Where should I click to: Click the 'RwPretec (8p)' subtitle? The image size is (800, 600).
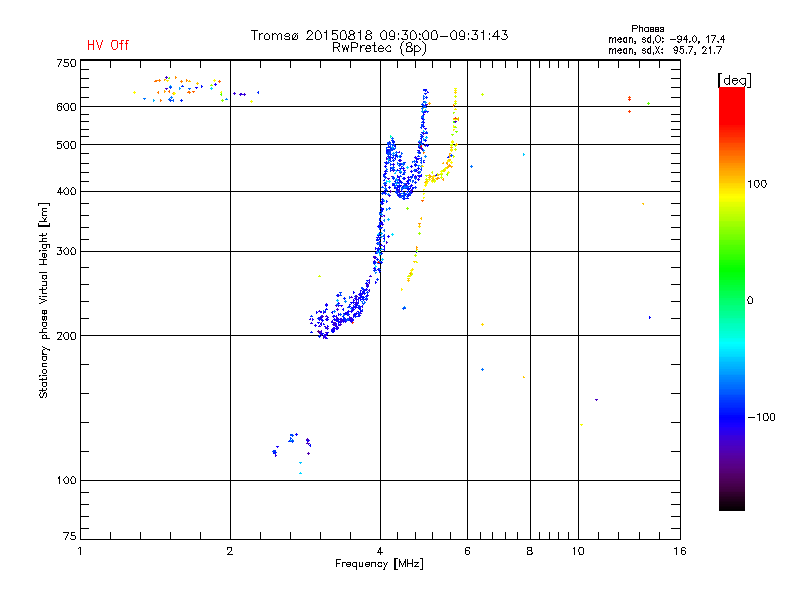click(379, 48)
